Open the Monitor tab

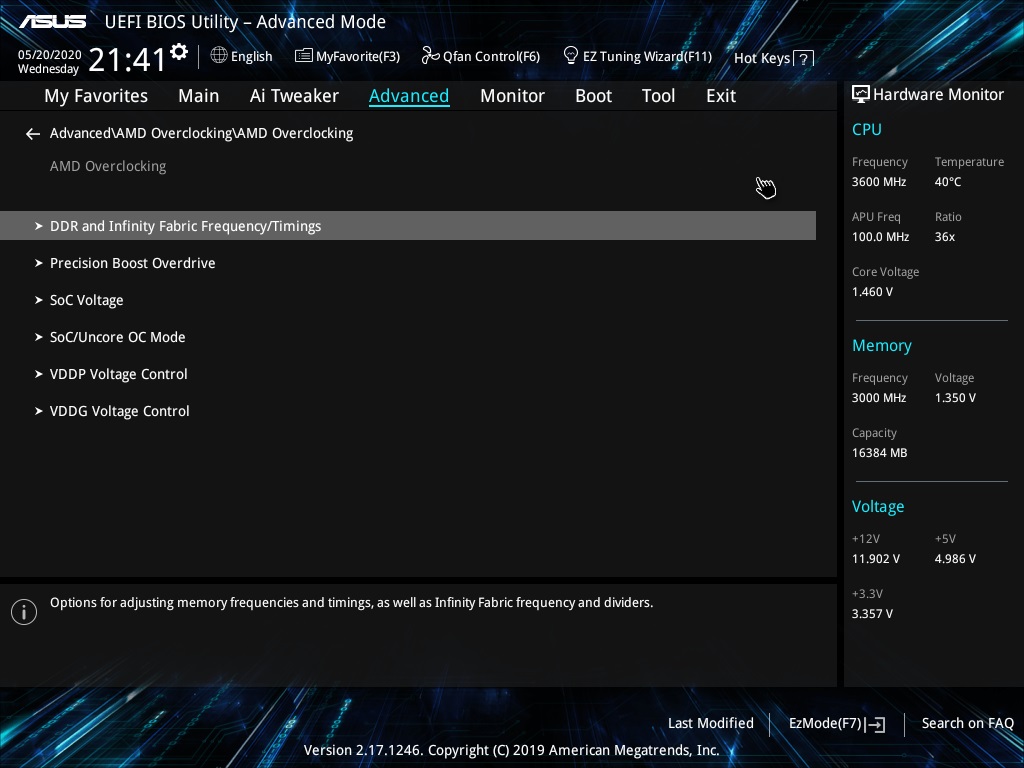512,96
